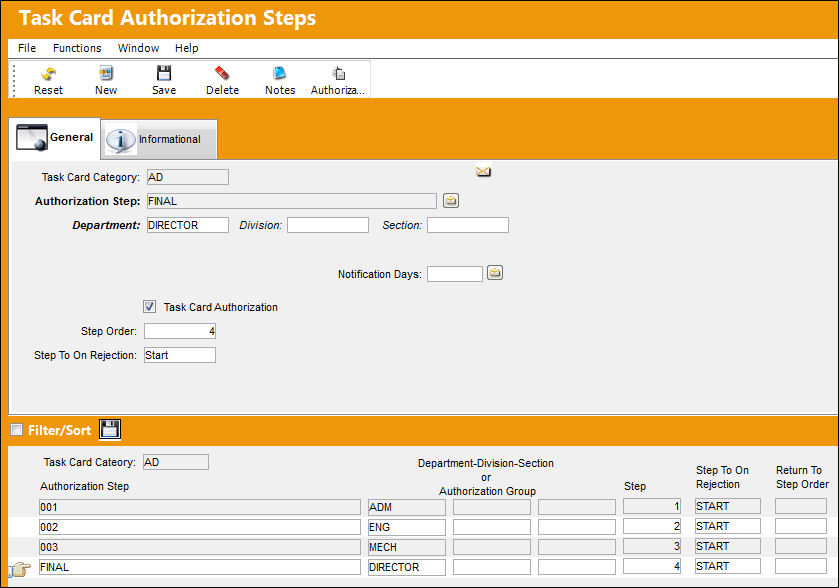Click the Step cell for row 001
The height and width of the screenshot is (588, 839).
point(652,506)
